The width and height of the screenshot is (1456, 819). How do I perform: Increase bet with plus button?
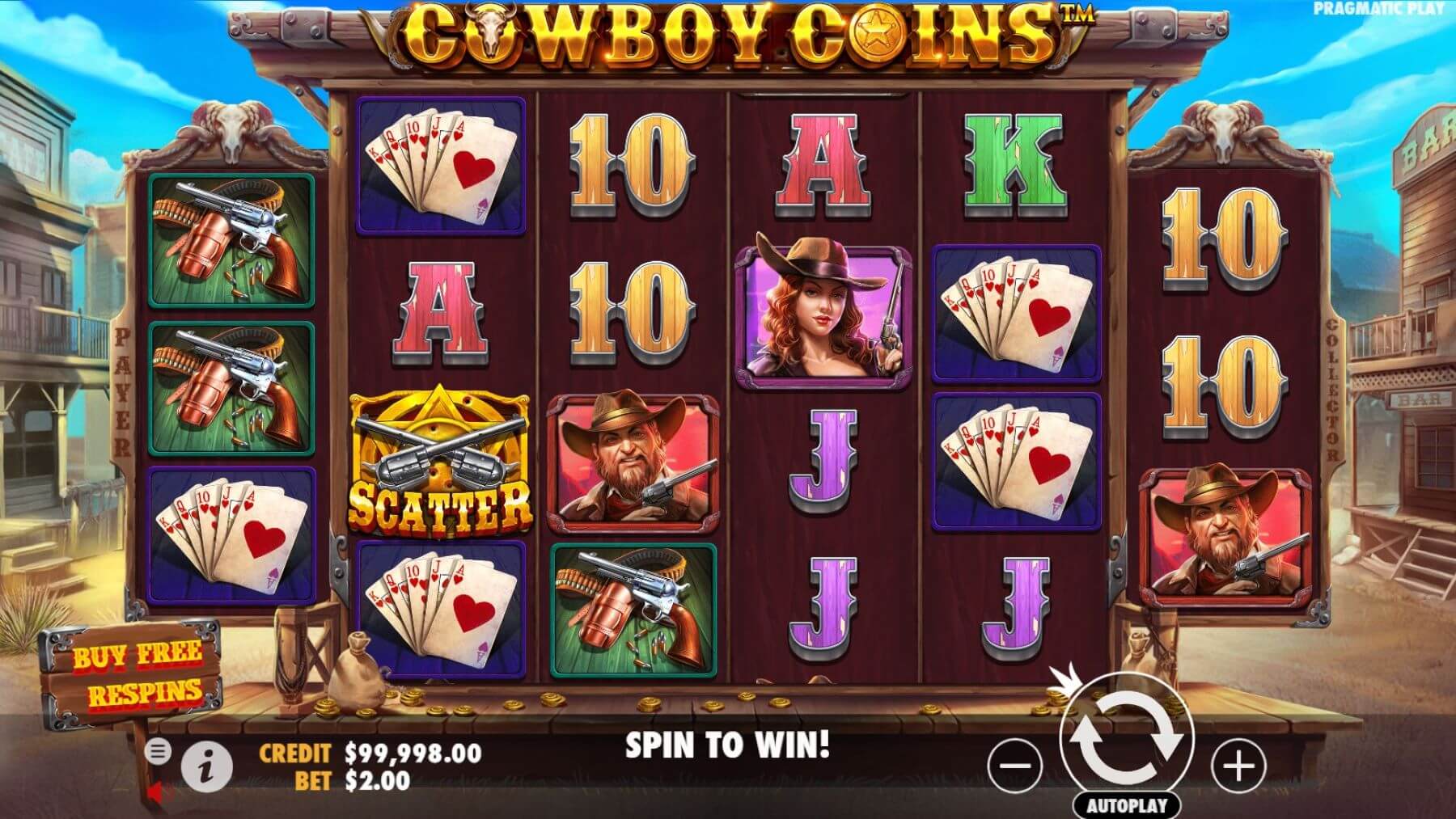tap(1238, 764)
